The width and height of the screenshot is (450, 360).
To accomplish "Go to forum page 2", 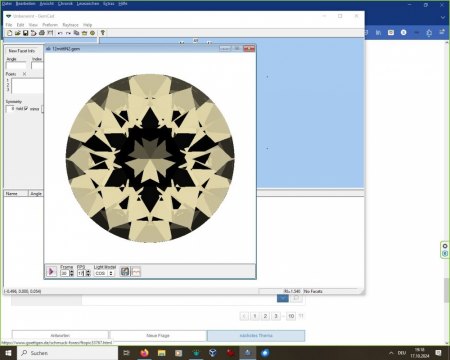I will [x=265, y=316].
